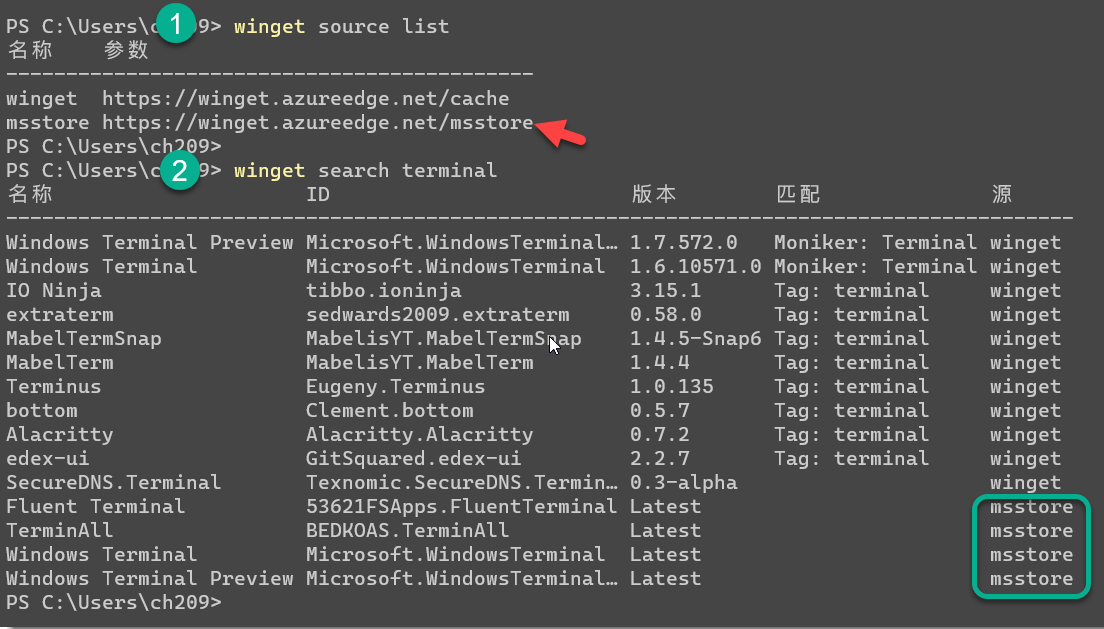This screenshot has height=629, width=1104.
Task: Click the "源" column header
Action: point(1001,194)
